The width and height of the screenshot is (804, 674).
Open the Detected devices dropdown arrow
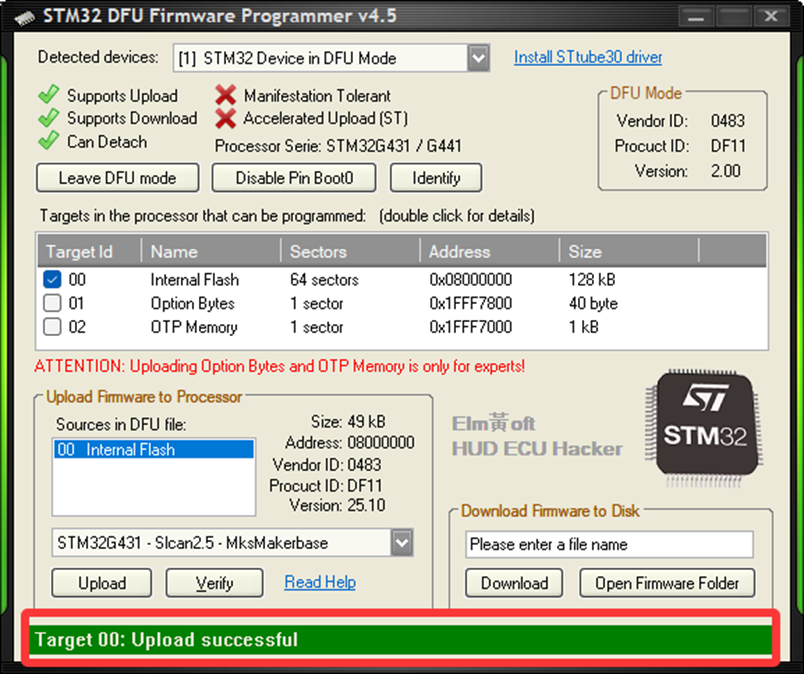[x=478, y=58]
